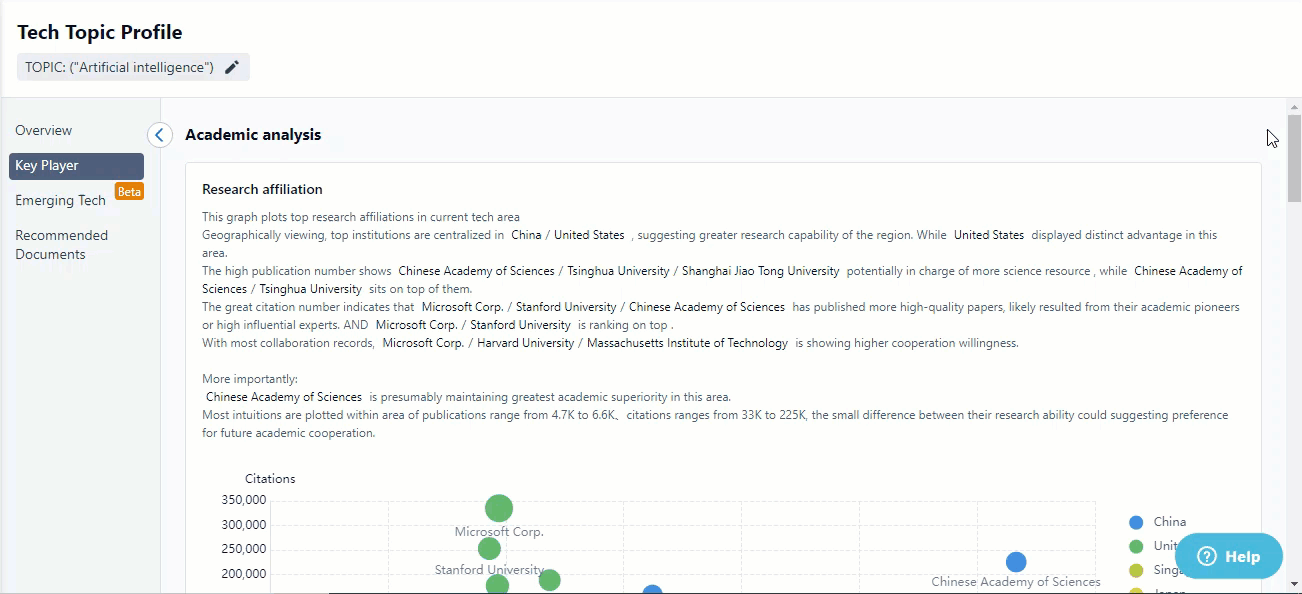Click the United States green legend dot
1302x594 pixels.
tap(1136, 546)
